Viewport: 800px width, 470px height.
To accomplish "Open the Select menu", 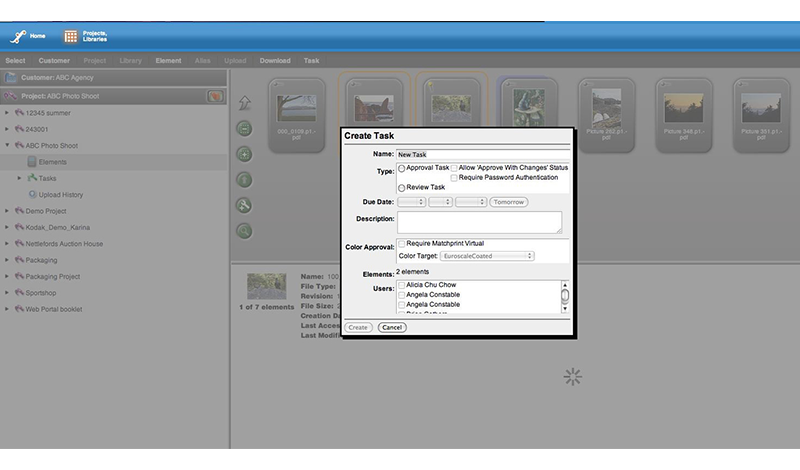I will (x=15, y=60).
